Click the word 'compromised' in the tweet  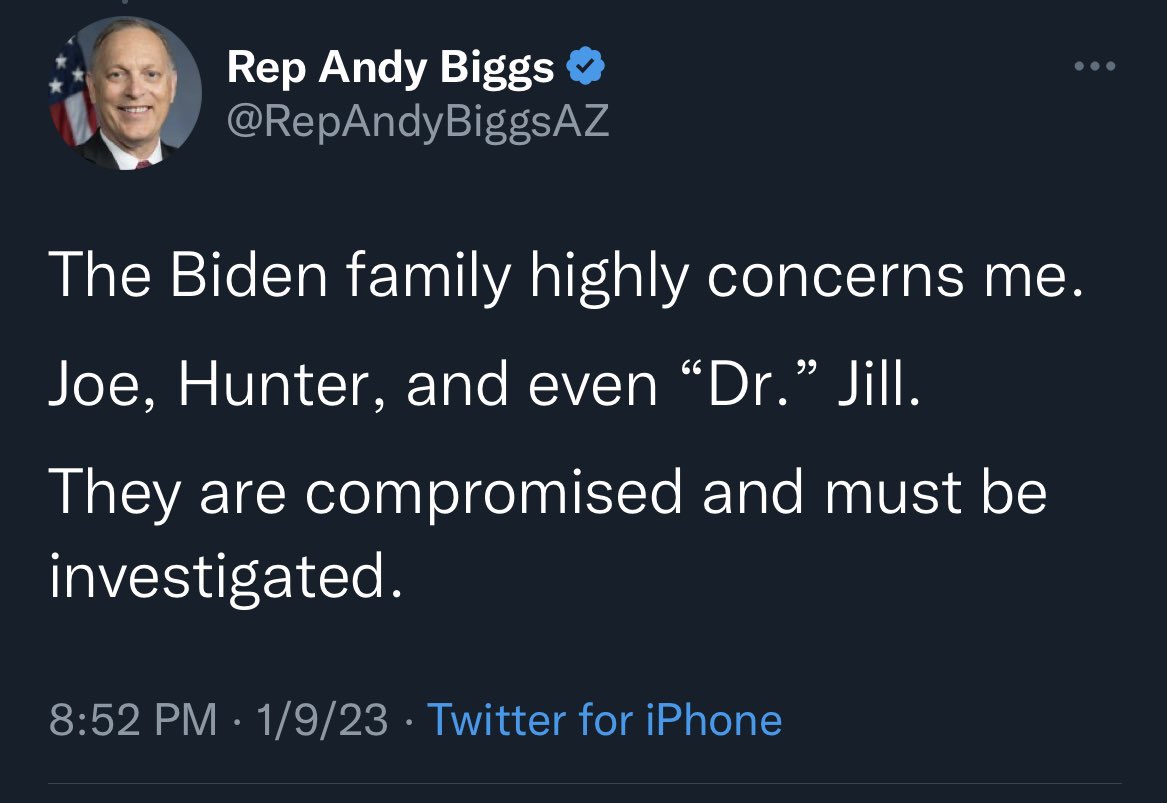pyautogui.click(x=493, y=494)
